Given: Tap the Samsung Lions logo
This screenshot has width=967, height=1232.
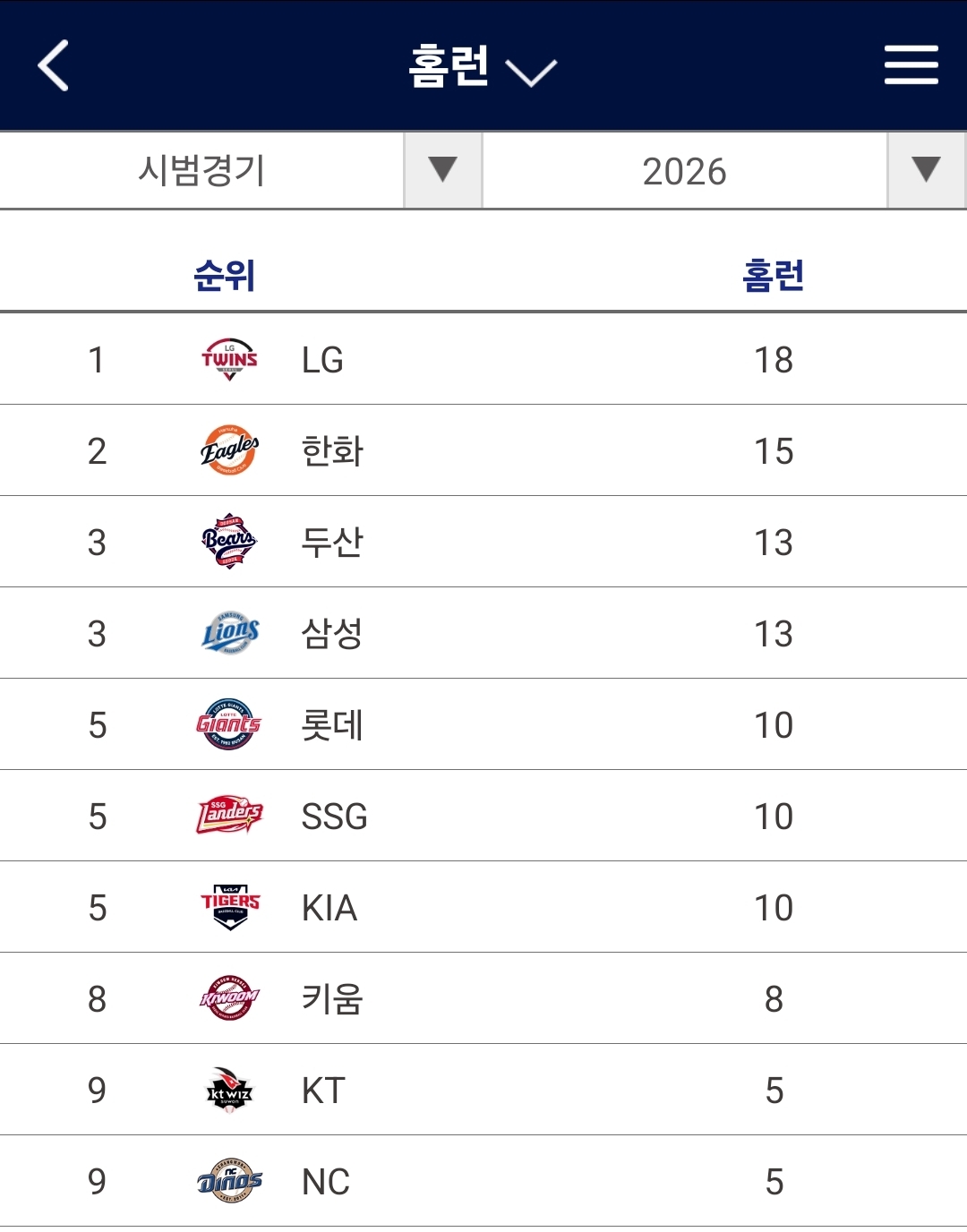Looking at the screenshot, I should (x=229, y=634).
